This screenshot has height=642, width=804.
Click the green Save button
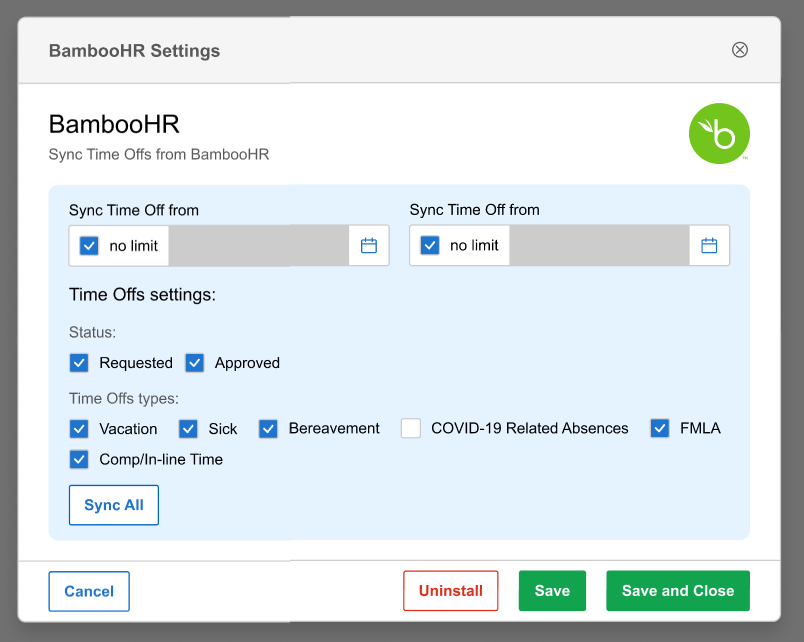coord(552,591)
